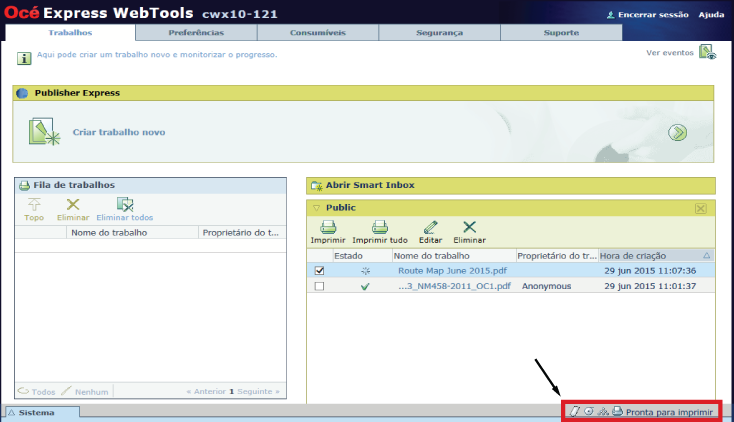Image resolution: width=734 pixels, height=422 pixels.
Task: Click the Encerrar sessão user icon
Action: coord(610,15)
